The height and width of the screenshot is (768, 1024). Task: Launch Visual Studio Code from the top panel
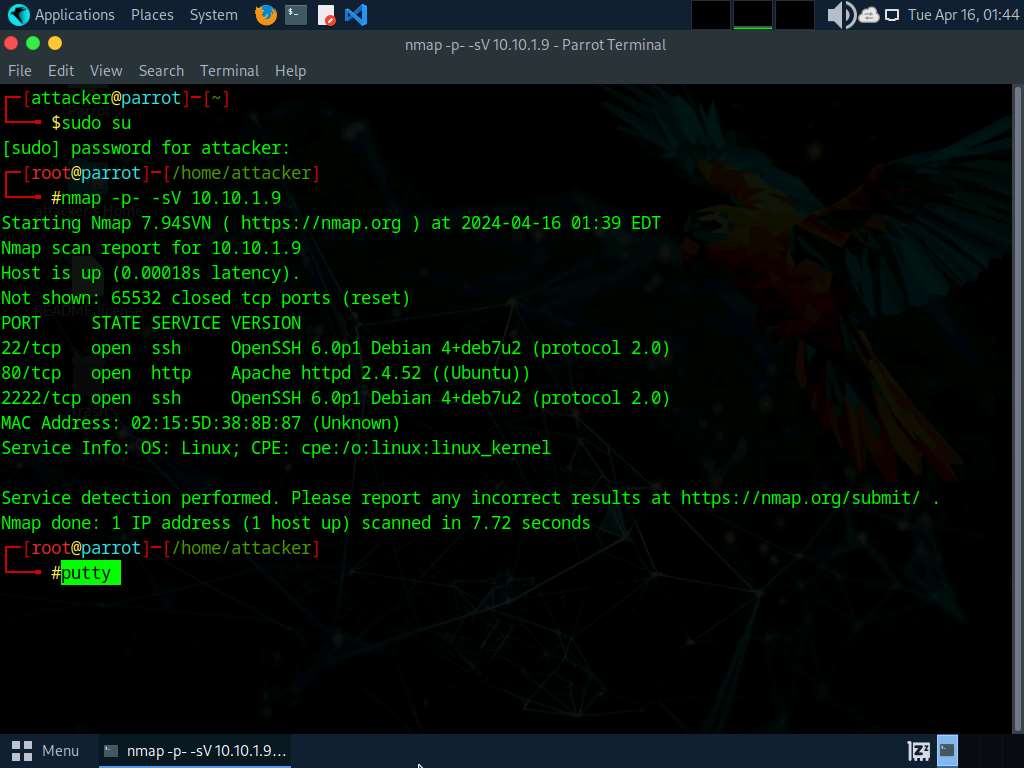coord(356,14)
